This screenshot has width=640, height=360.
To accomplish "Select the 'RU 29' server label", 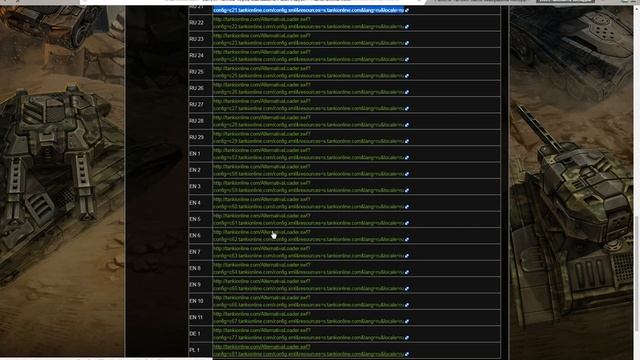I will coord(196,137).
